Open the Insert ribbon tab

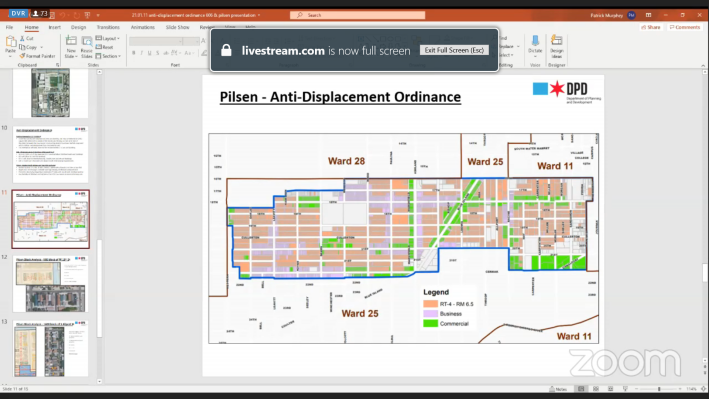tap(55, 27)
